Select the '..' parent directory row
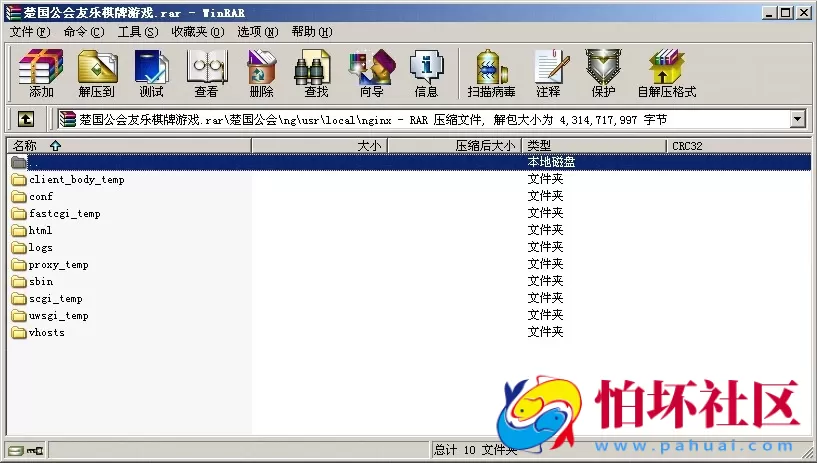Viewport: 817px width, 463px height. pyautogui.click(x=409, y=162)
